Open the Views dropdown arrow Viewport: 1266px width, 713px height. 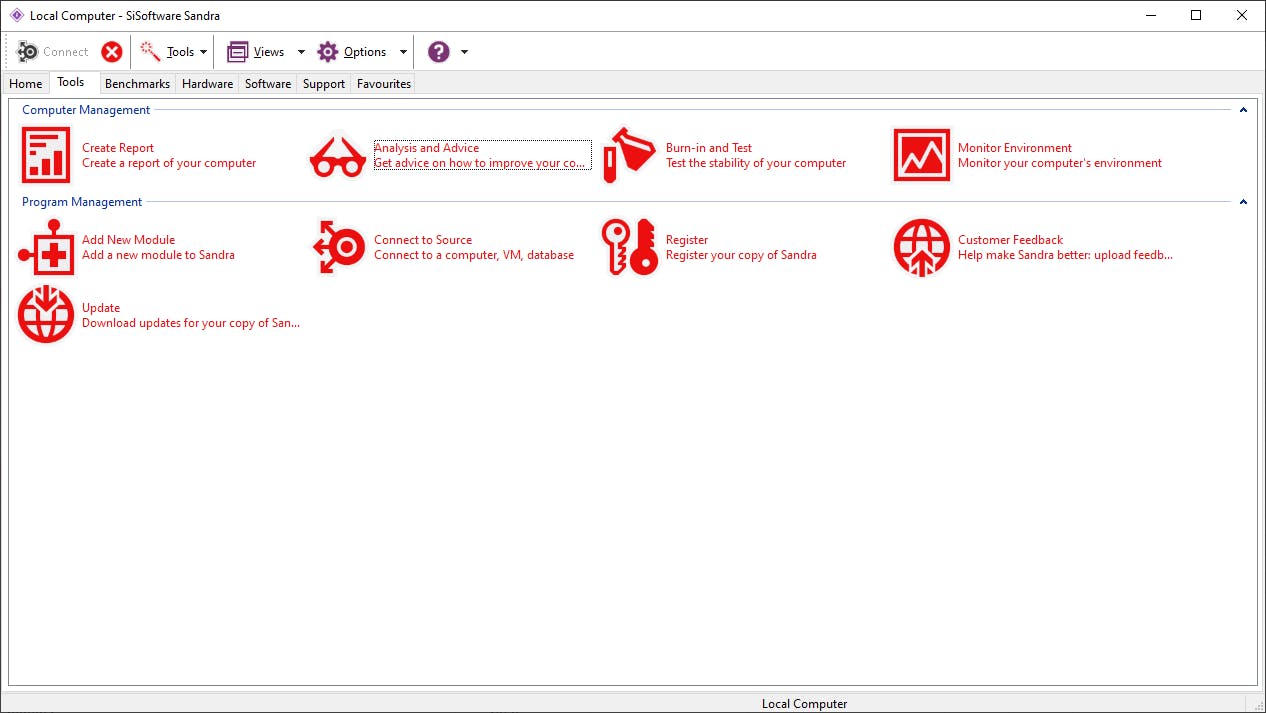coord(301,52)
